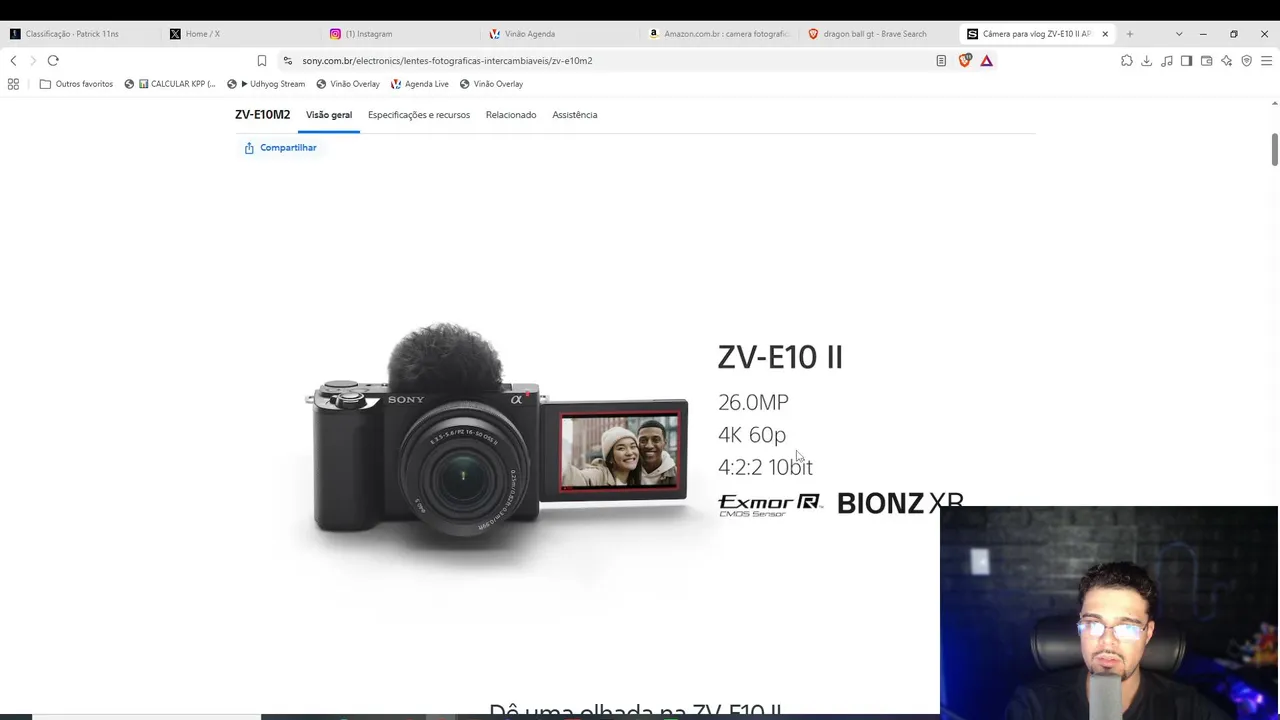Close the Sony ZV-E10 II tab

pyautogui.click(x=1105, y=34)
